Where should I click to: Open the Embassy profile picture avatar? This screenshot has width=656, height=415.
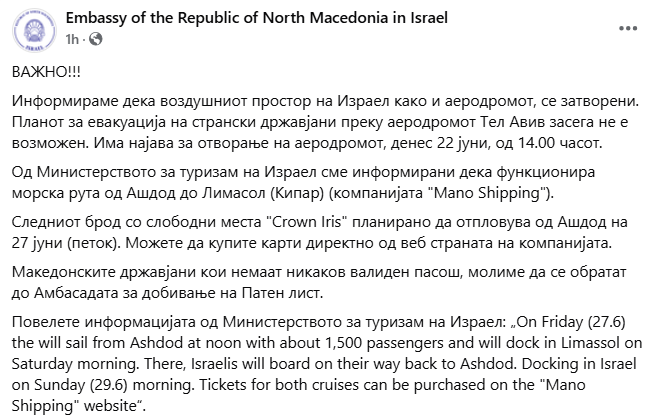[34, 30]
